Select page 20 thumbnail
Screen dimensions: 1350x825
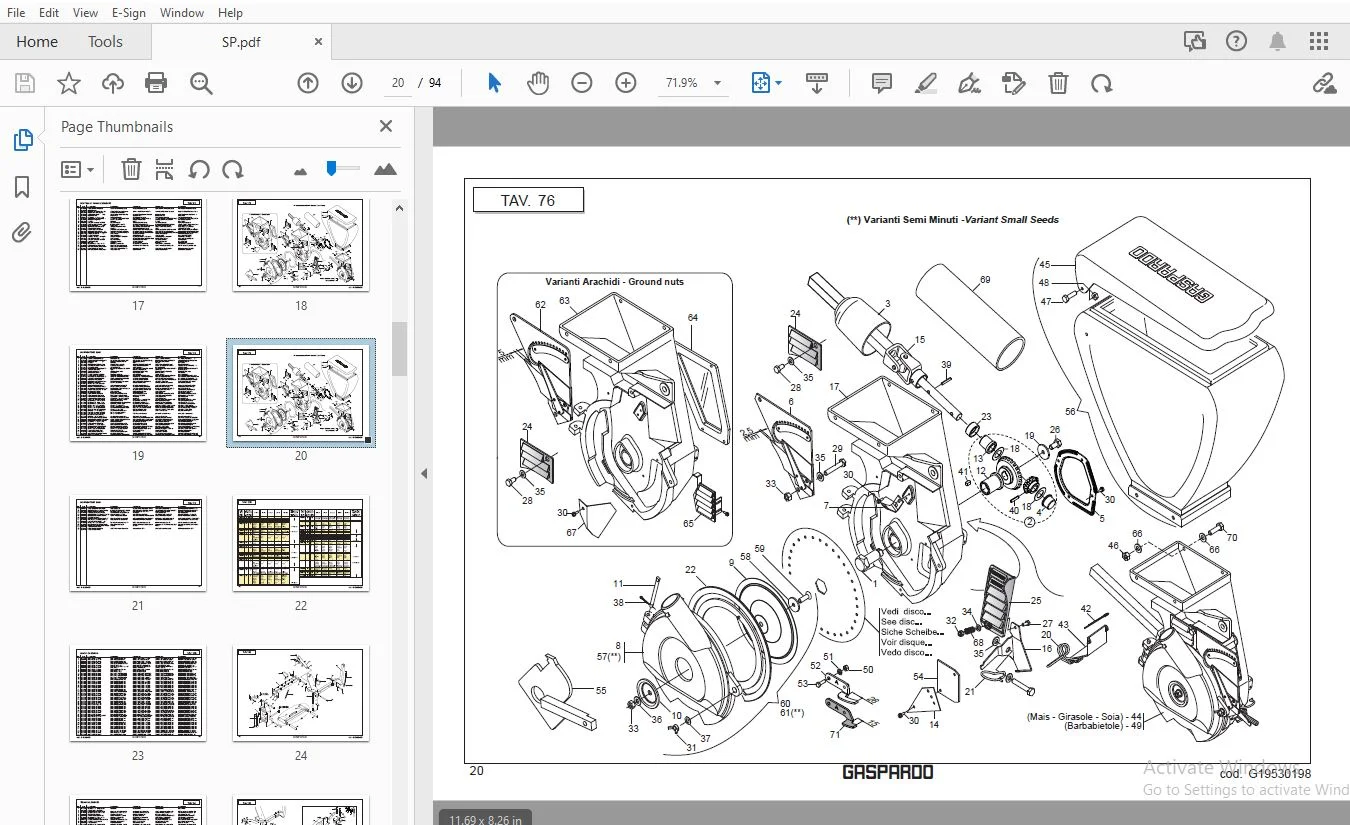point(301,394)
